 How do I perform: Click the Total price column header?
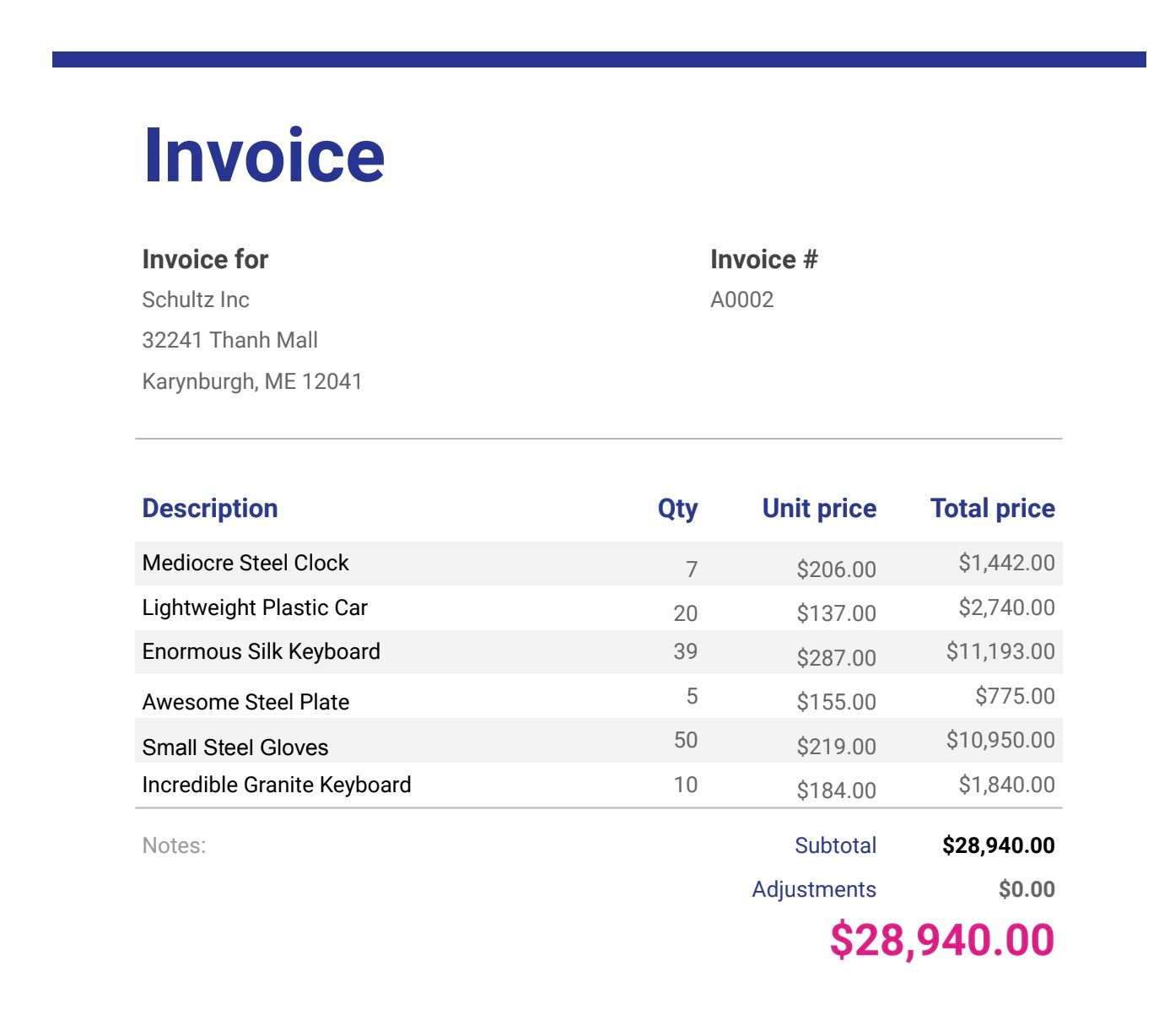[x=992, y=508]
